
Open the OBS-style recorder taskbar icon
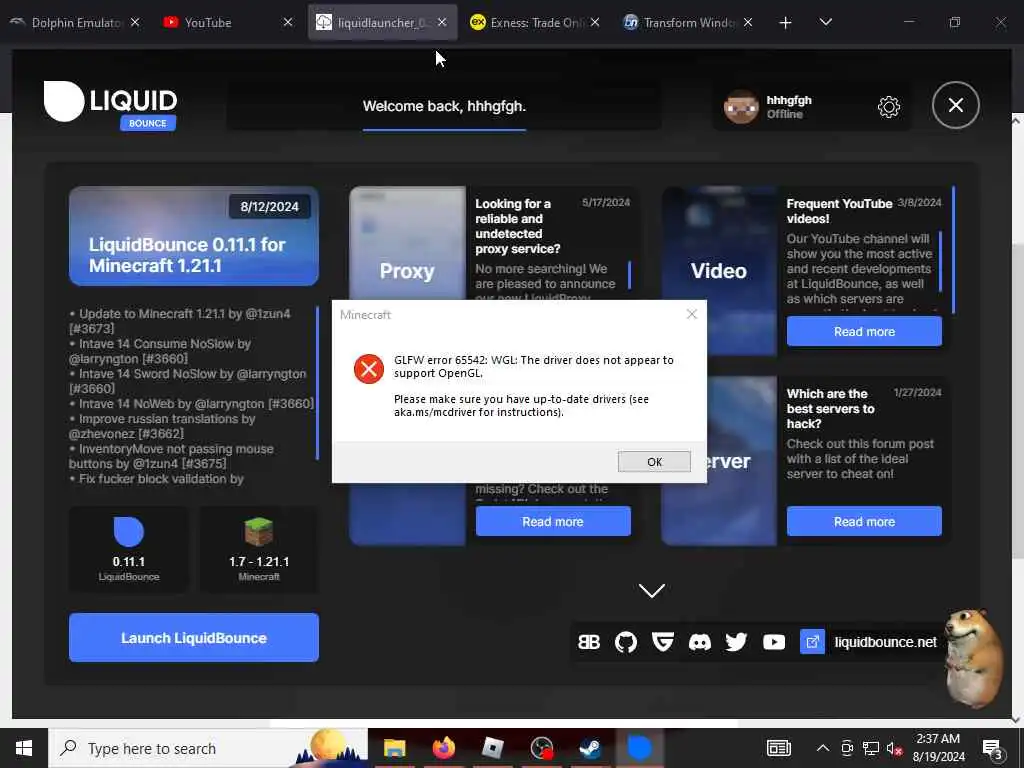(541, 748)
